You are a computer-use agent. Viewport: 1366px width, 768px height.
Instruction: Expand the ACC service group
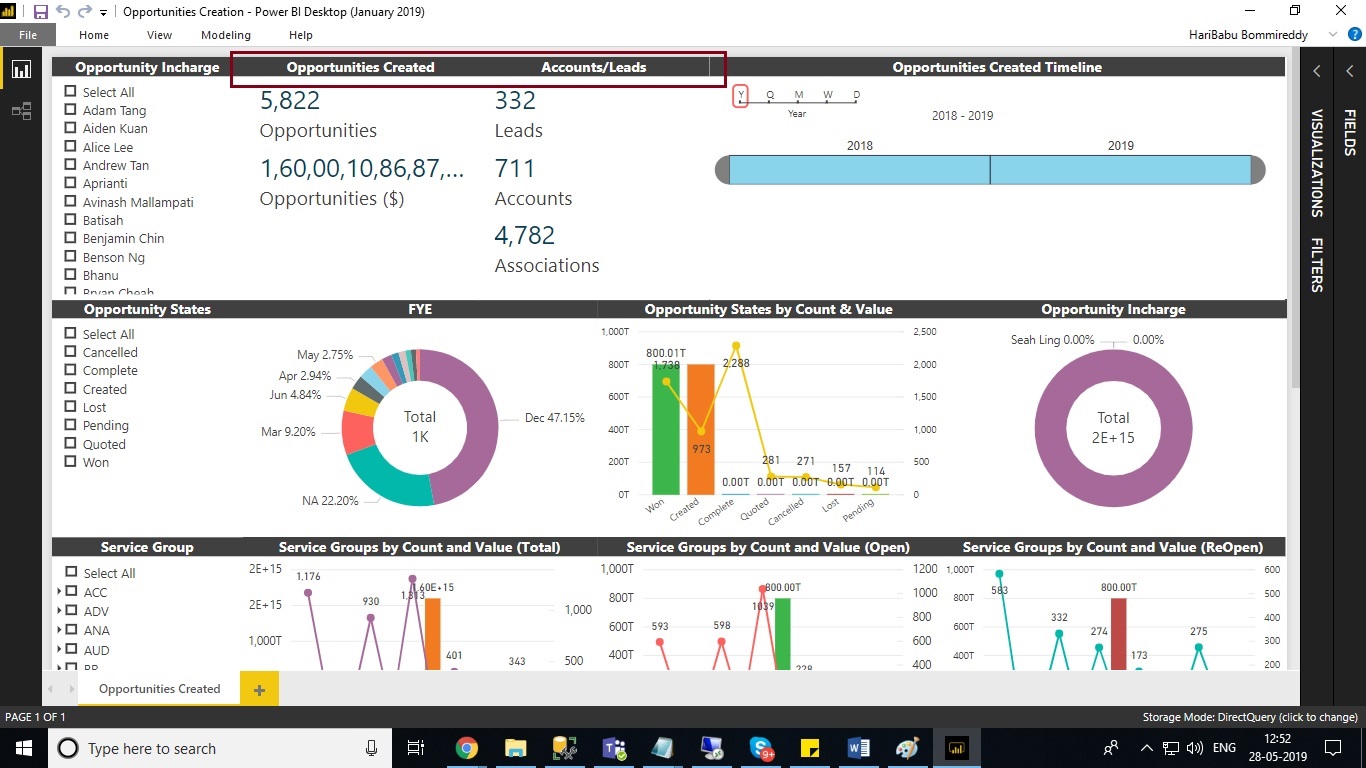(x=60, y=592)
